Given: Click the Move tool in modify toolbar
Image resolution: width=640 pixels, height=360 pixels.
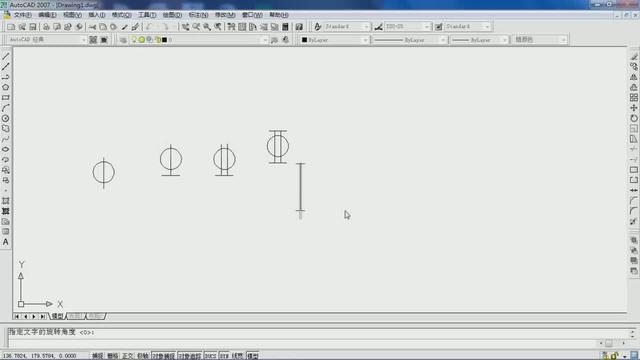Looking at the screenshot, I should tap(633, 108).
